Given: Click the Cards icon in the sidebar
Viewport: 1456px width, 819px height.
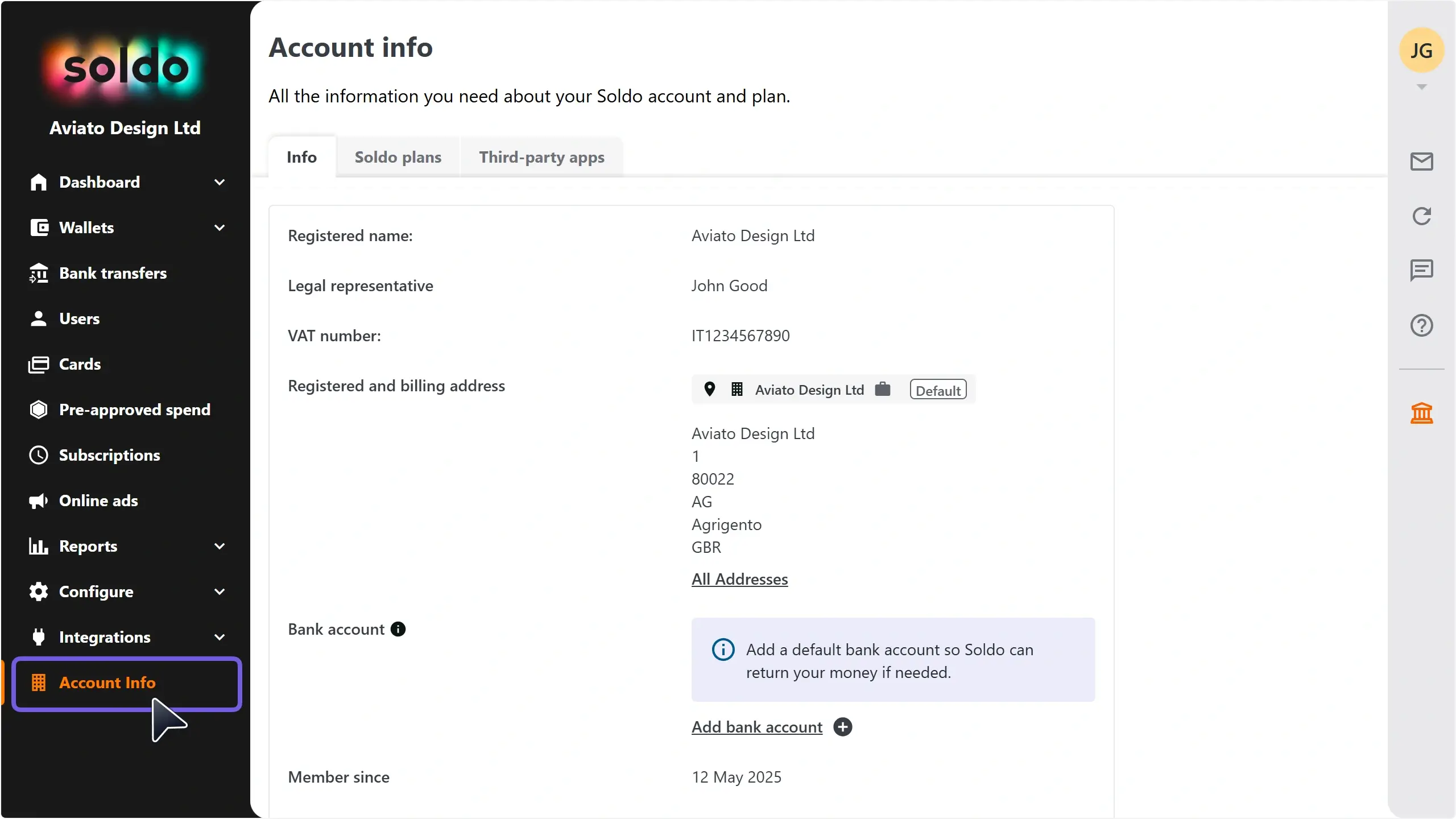Looking at the screenshot, I should [39, 364].
